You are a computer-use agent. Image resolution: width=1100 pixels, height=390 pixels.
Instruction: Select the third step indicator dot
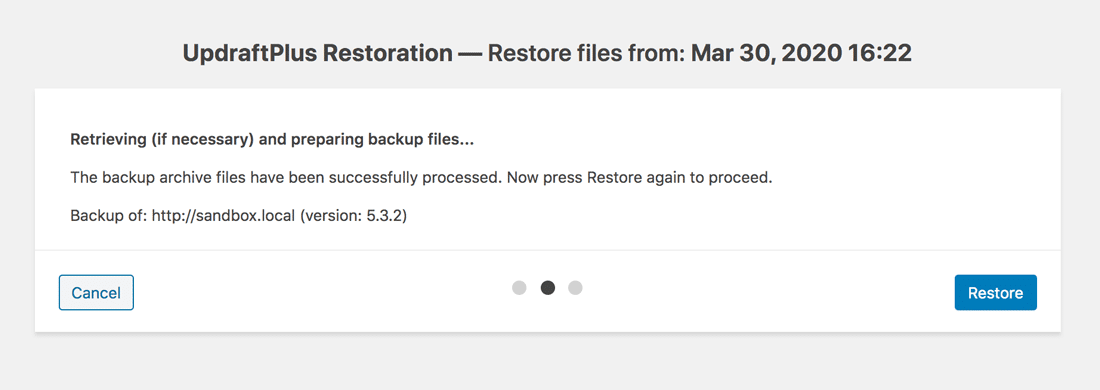[575, 288]
